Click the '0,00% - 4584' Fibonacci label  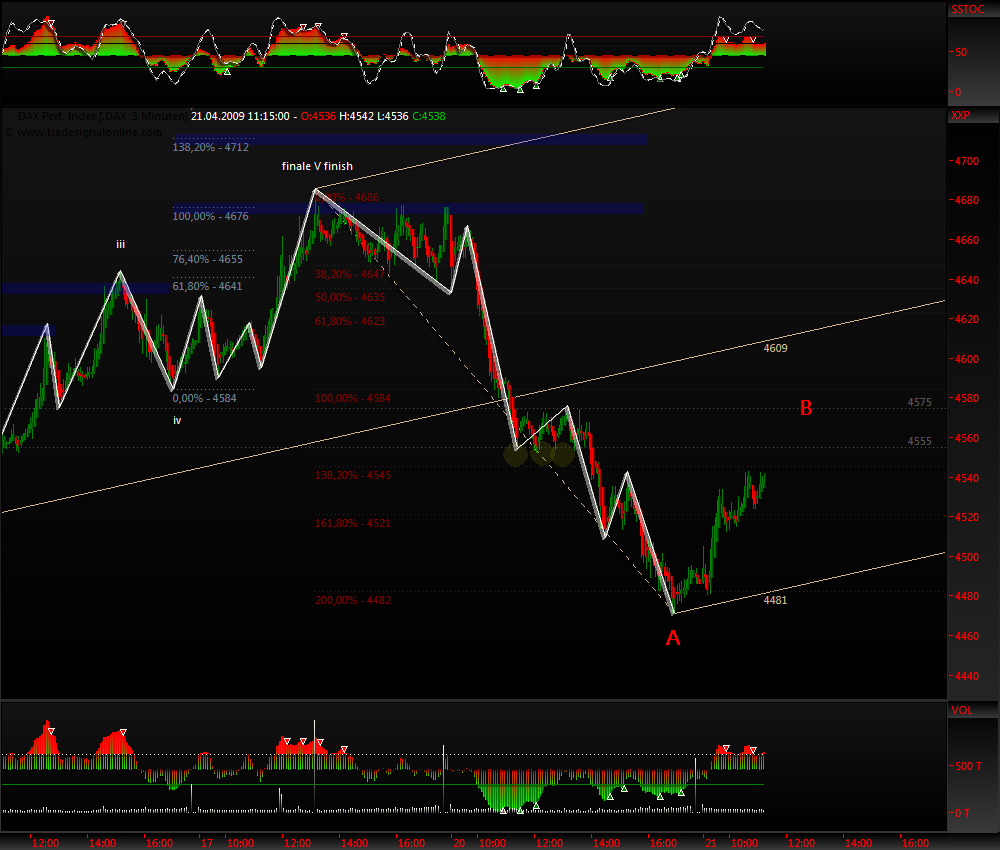pyautogui.click(x=204, y=399)
